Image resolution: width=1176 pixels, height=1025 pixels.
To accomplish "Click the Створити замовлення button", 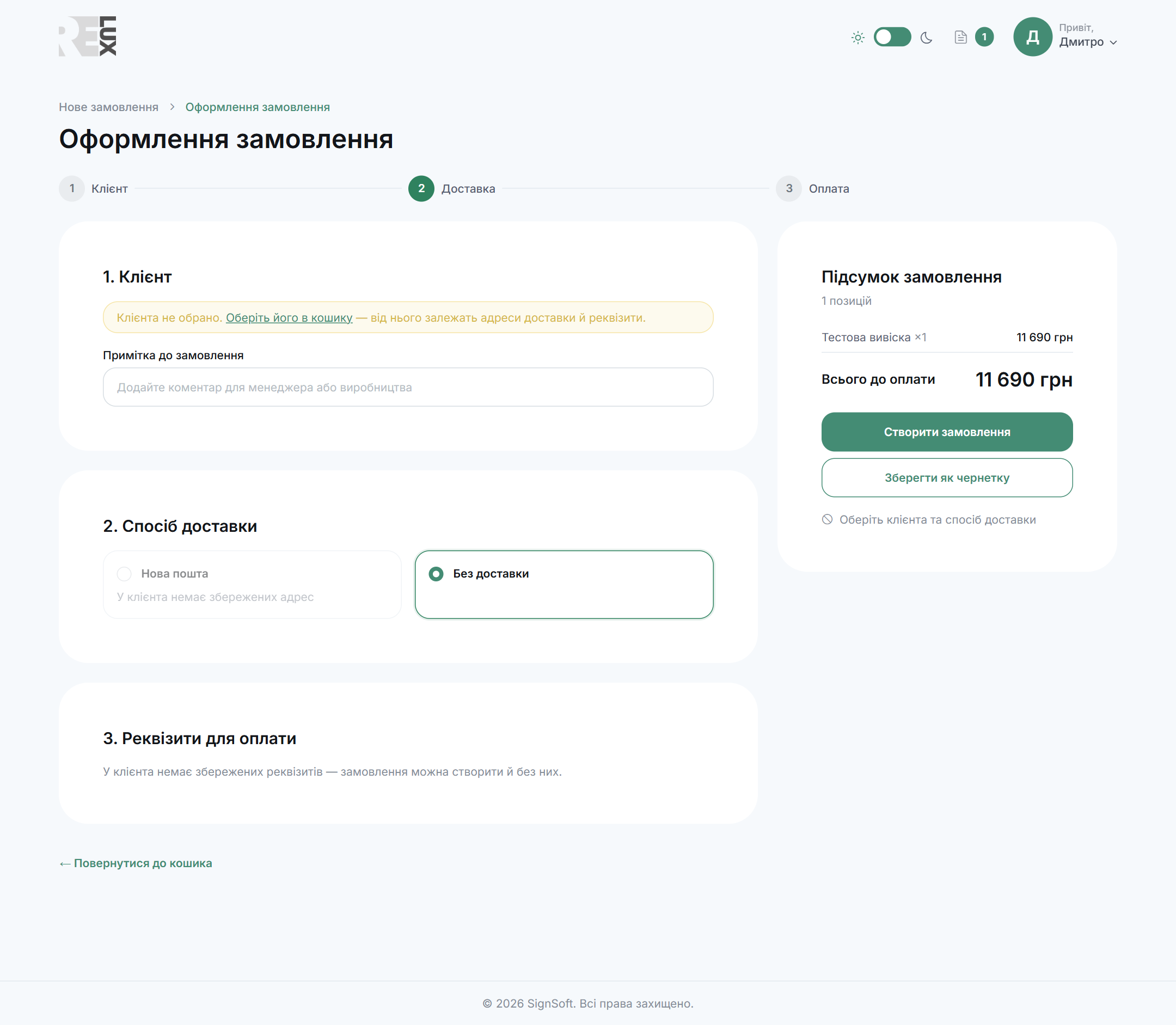I will pos(947,432).
